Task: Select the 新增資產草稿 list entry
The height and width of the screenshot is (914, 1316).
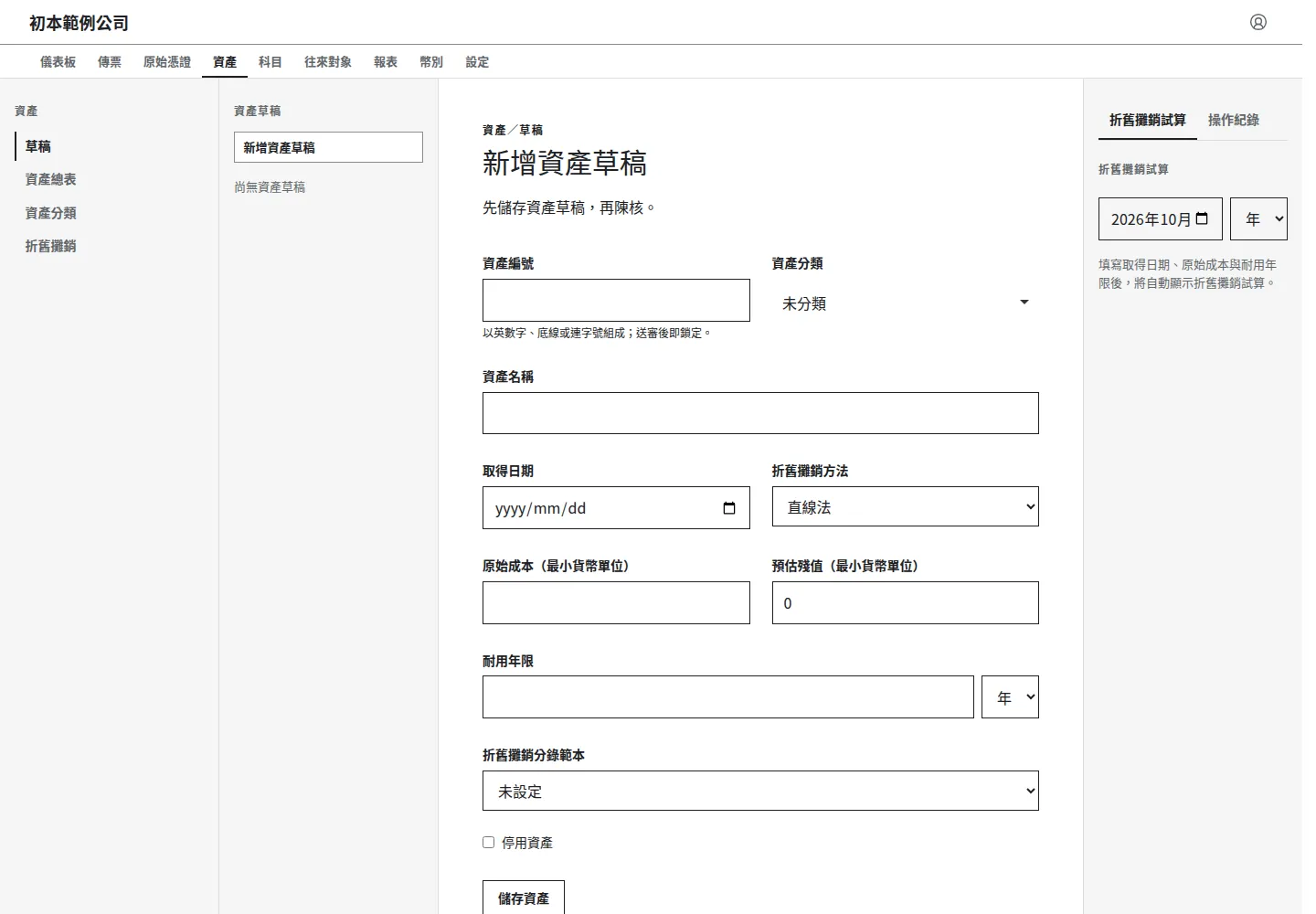Action: click(328, 147)
